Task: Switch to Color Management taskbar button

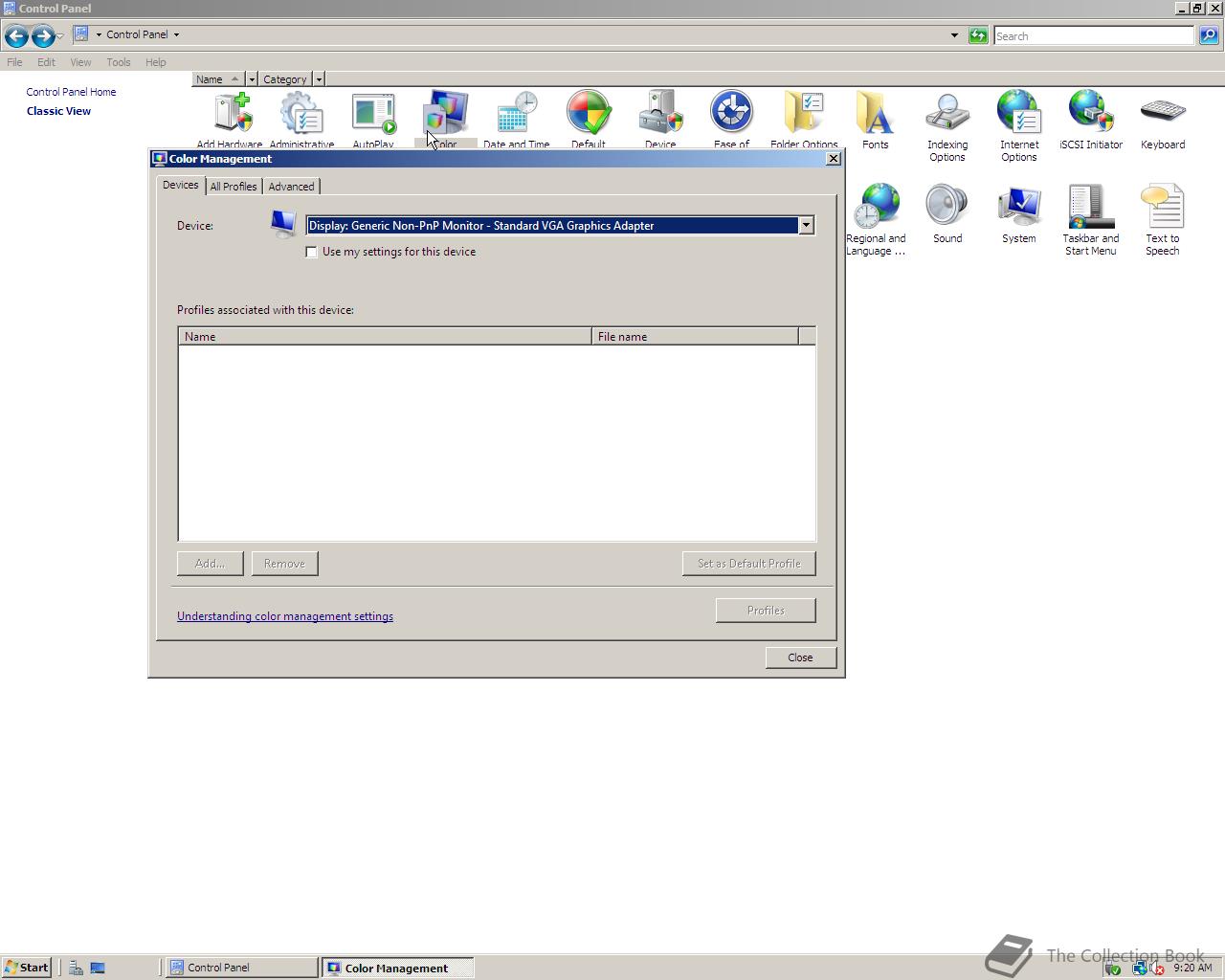Action: click(x=397, y=968)
